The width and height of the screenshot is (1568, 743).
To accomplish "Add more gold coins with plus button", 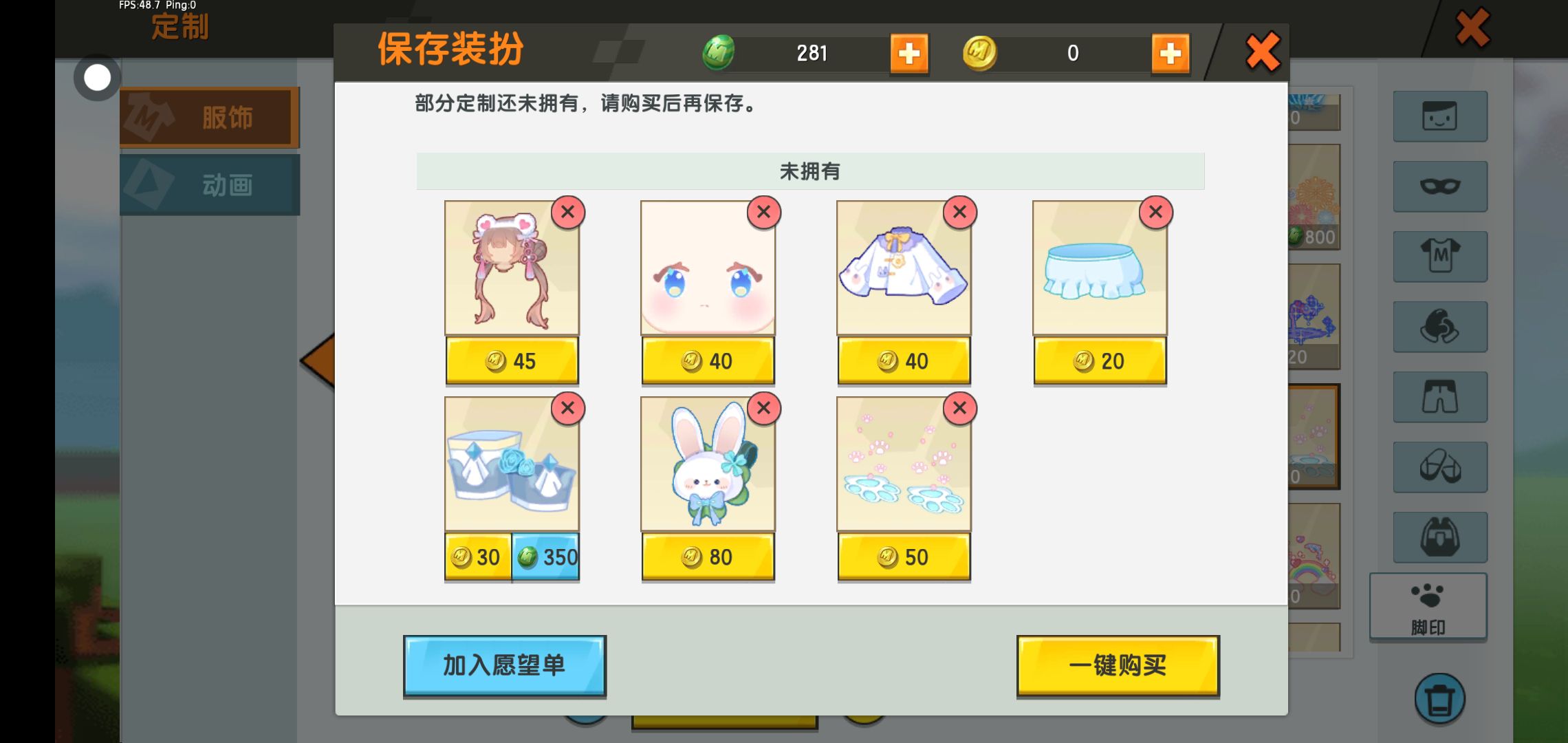I will point(1170,53).
